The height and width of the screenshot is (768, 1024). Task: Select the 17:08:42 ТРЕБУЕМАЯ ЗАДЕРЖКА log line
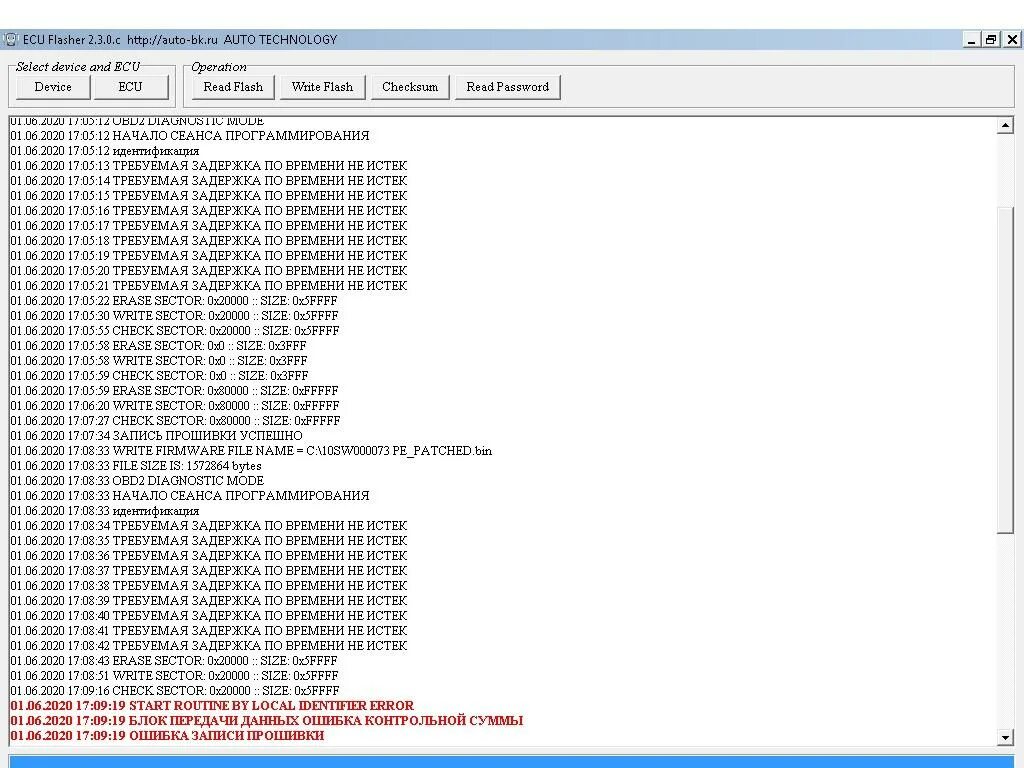point(209,646)
